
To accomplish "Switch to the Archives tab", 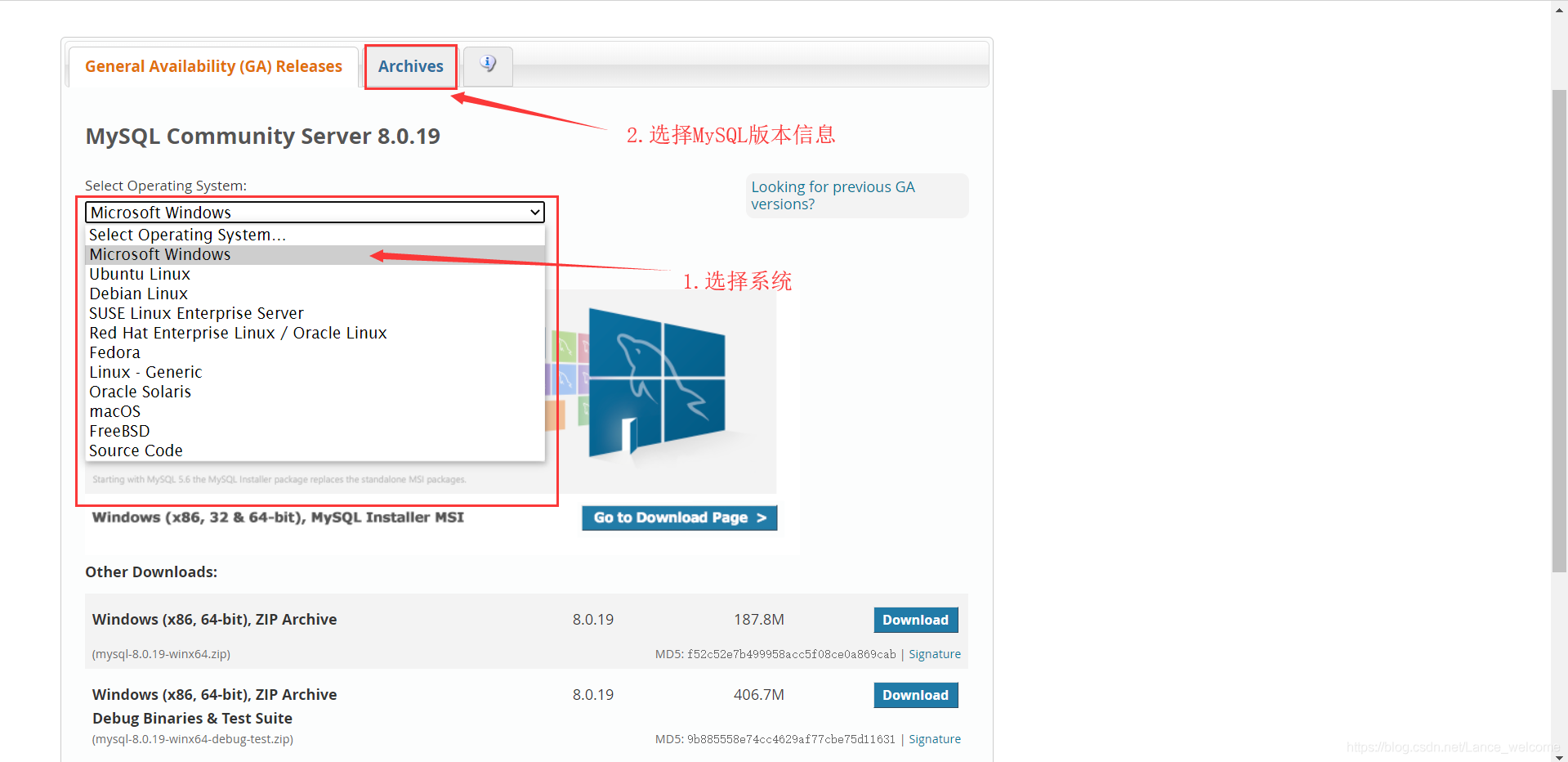I will click(410, 66).
